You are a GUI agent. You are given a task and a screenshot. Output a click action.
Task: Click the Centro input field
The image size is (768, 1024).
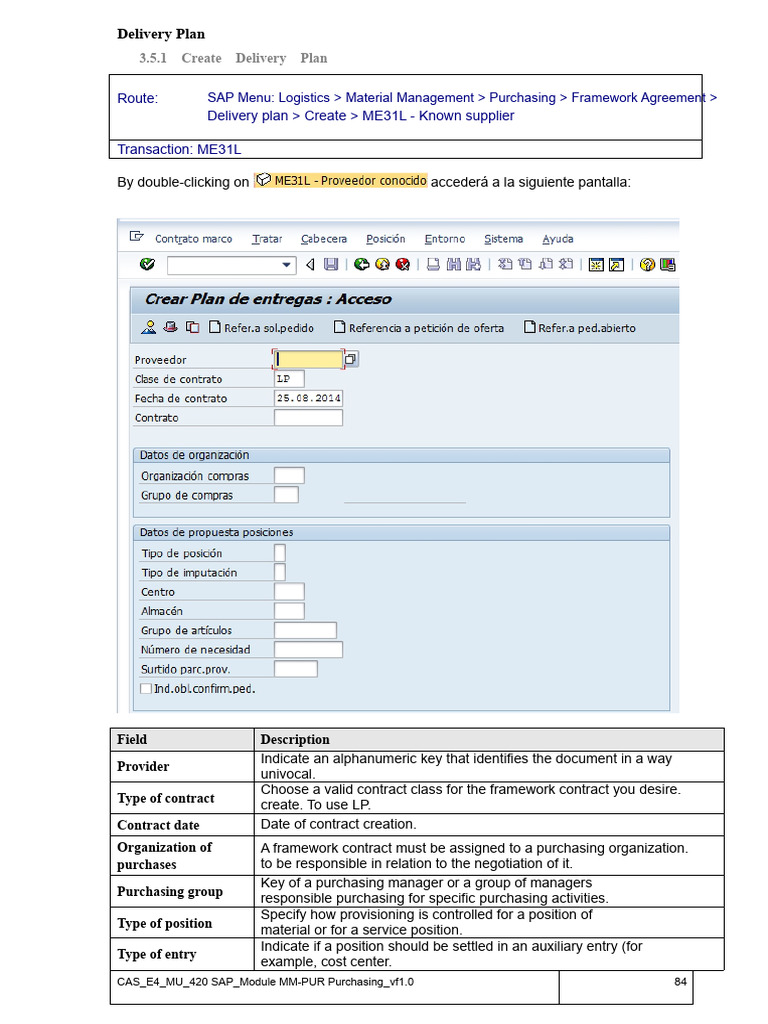289,592
